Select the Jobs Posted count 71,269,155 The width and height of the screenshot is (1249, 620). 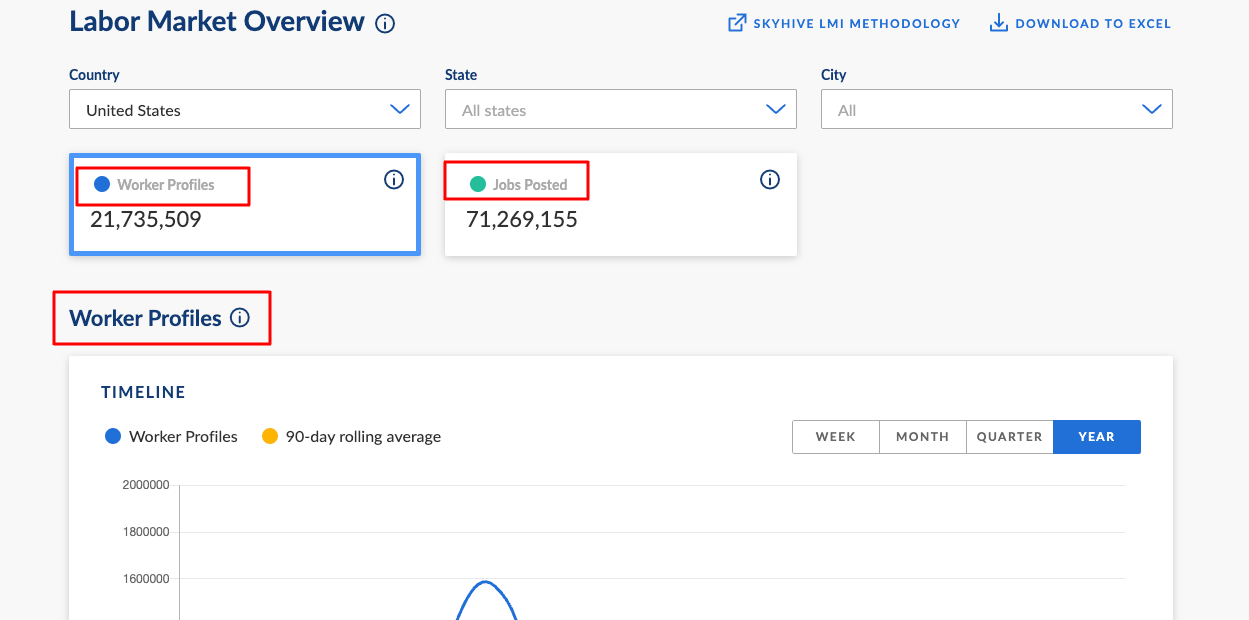coord(522,220)
